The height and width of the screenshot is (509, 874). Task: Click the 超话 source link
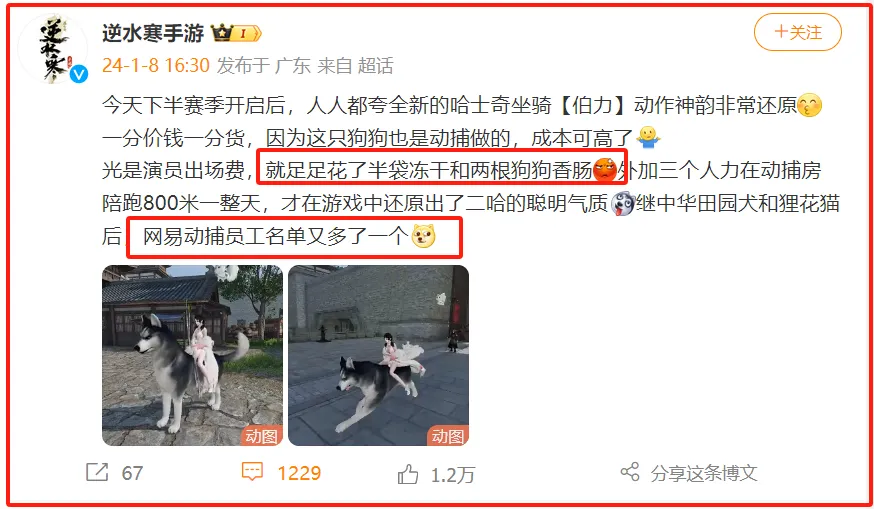[376, 66]
